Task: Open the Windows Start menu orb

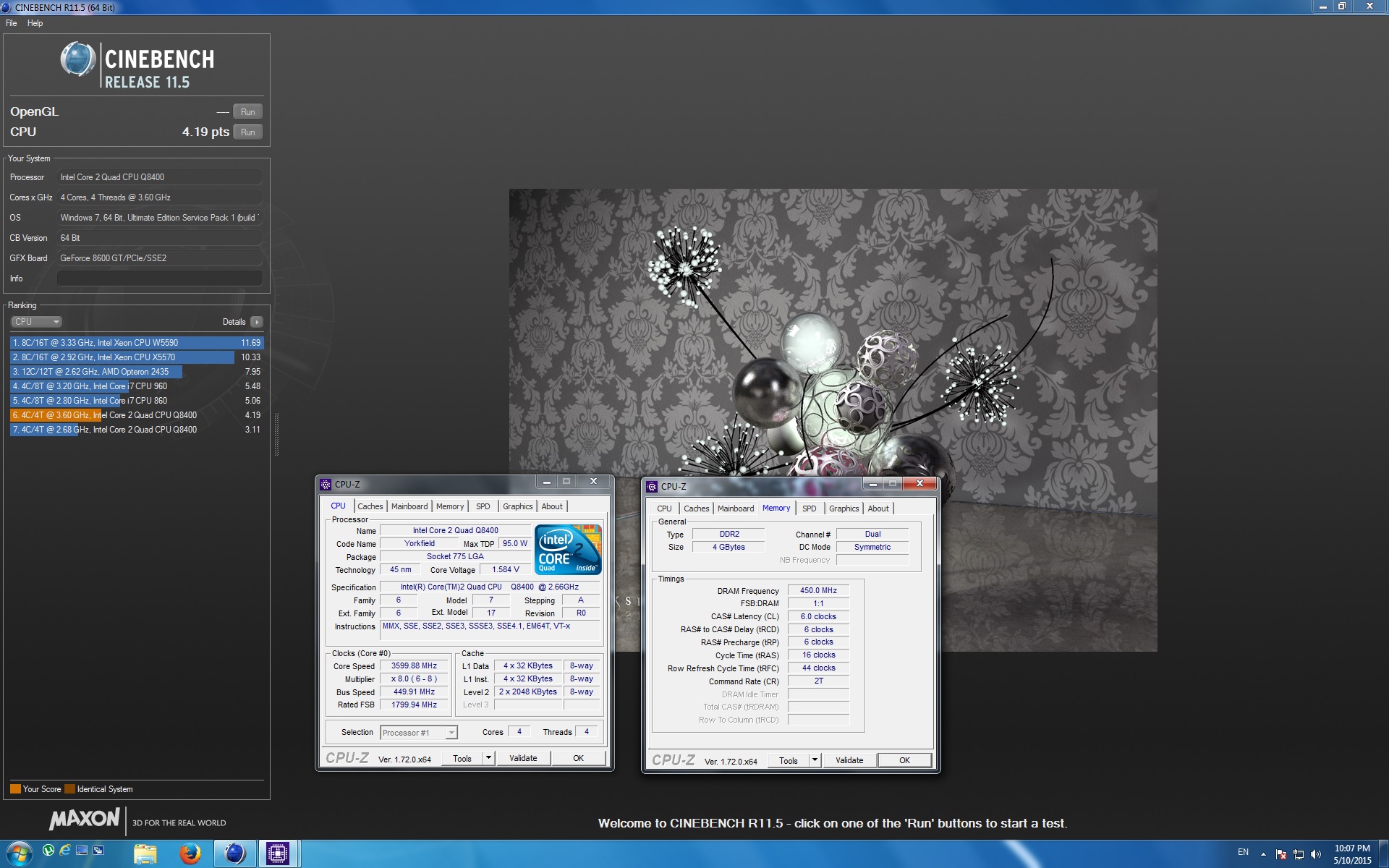Action: tap(19, 854)
